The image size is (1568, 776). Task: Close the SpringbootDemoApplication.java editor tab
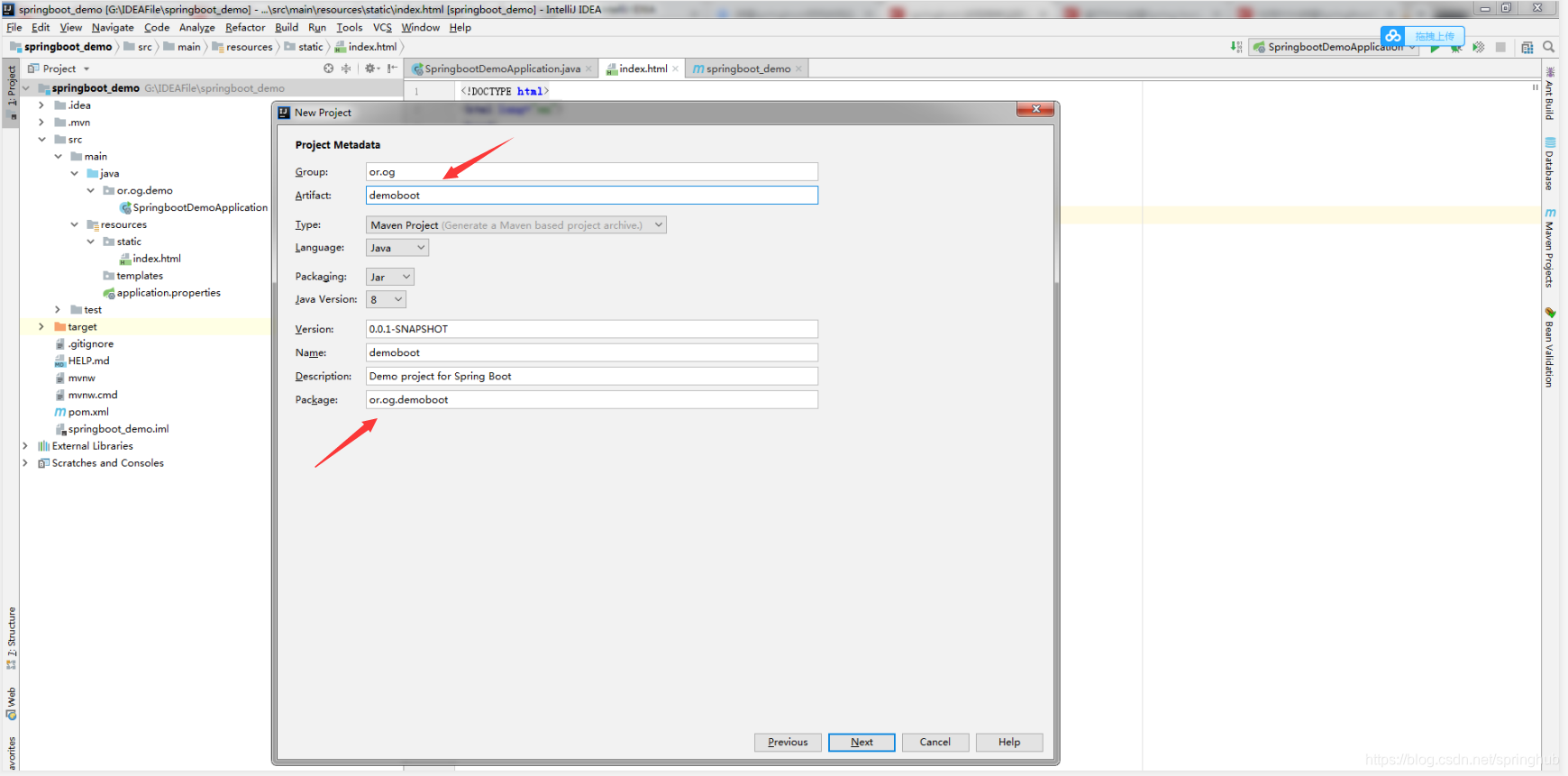point(588,68)
